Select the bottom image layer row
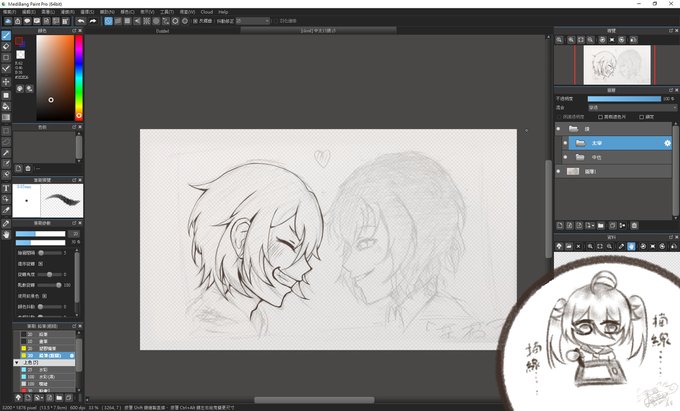 point(614,172)
